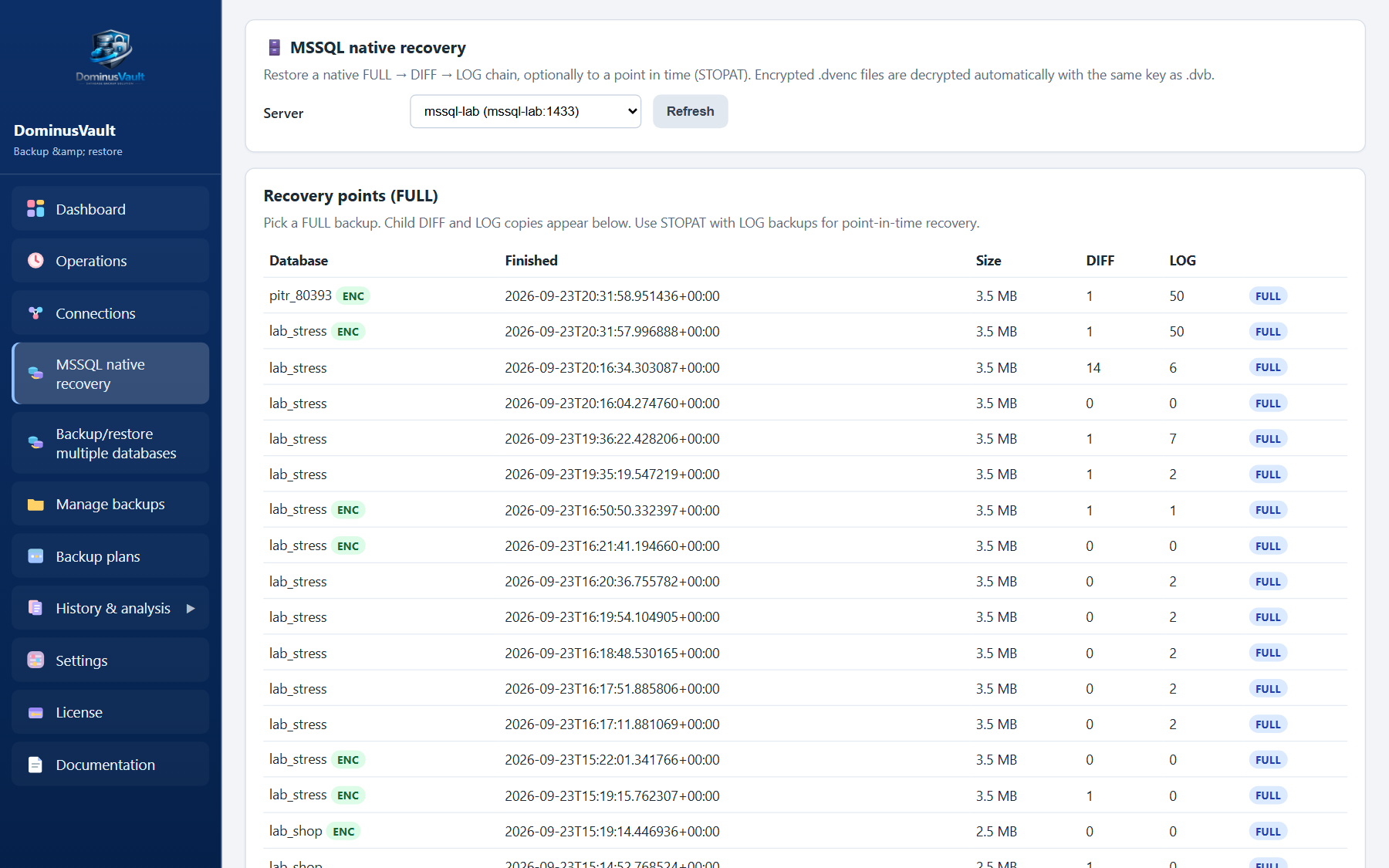The image size is (1389, 868).
Task: Click the Backup plans icon
Action: click(35, 556)
